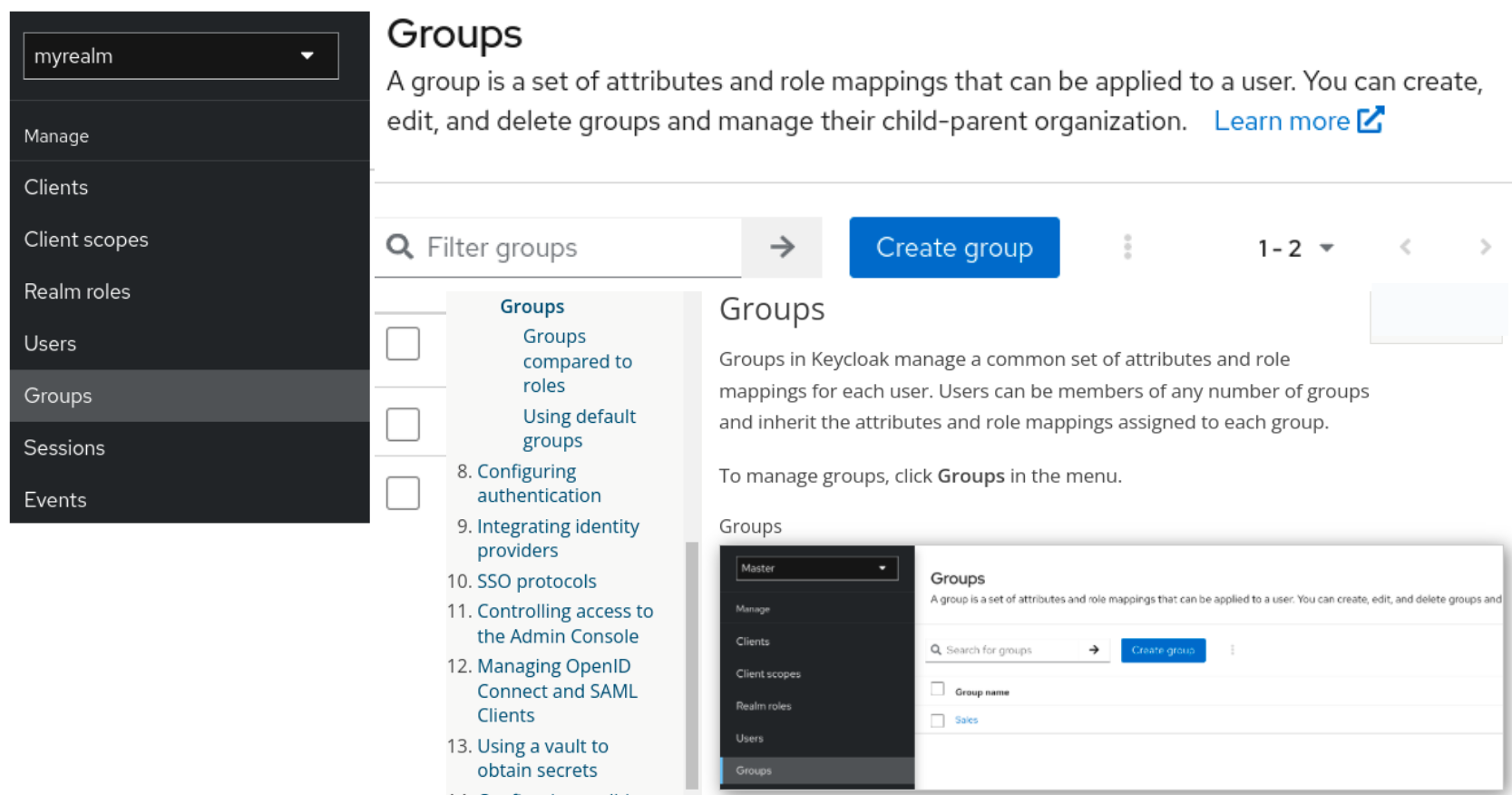
Task: Tick the second checkbox in the groups table
Action: pos(403,424)
